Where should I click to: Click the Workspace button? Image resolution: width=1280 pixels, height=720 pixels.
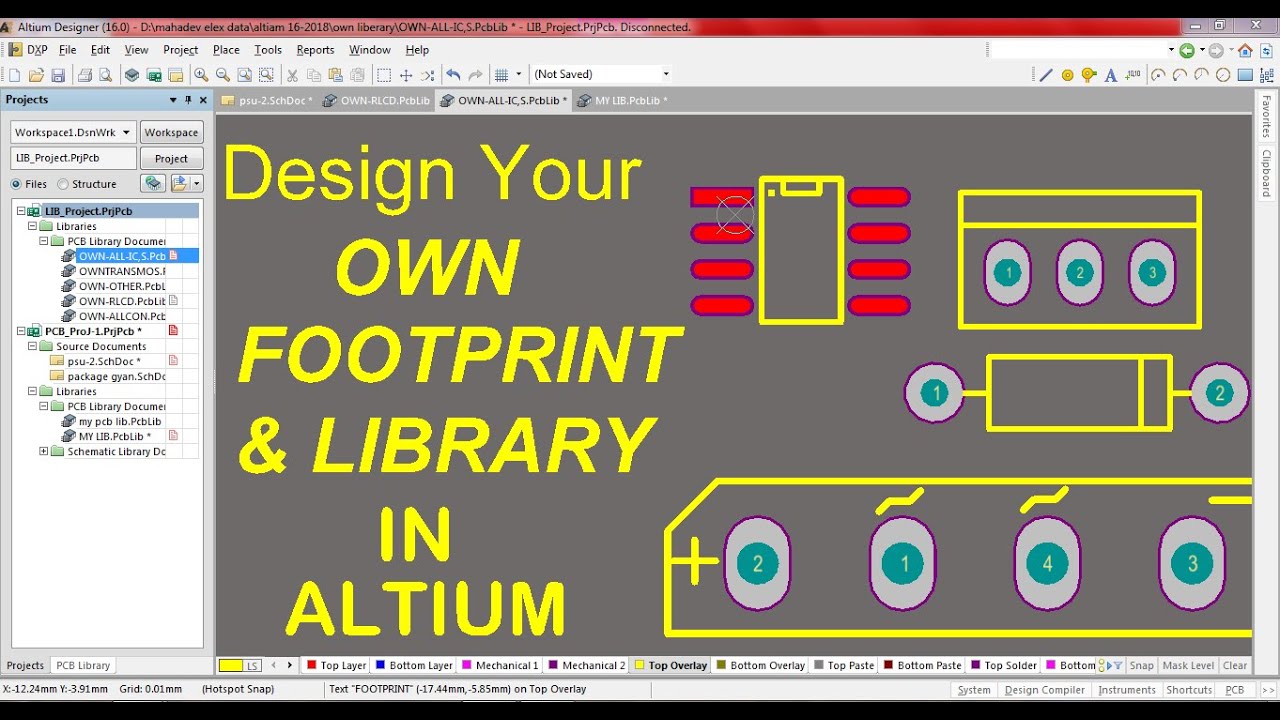tap(171, 132)
